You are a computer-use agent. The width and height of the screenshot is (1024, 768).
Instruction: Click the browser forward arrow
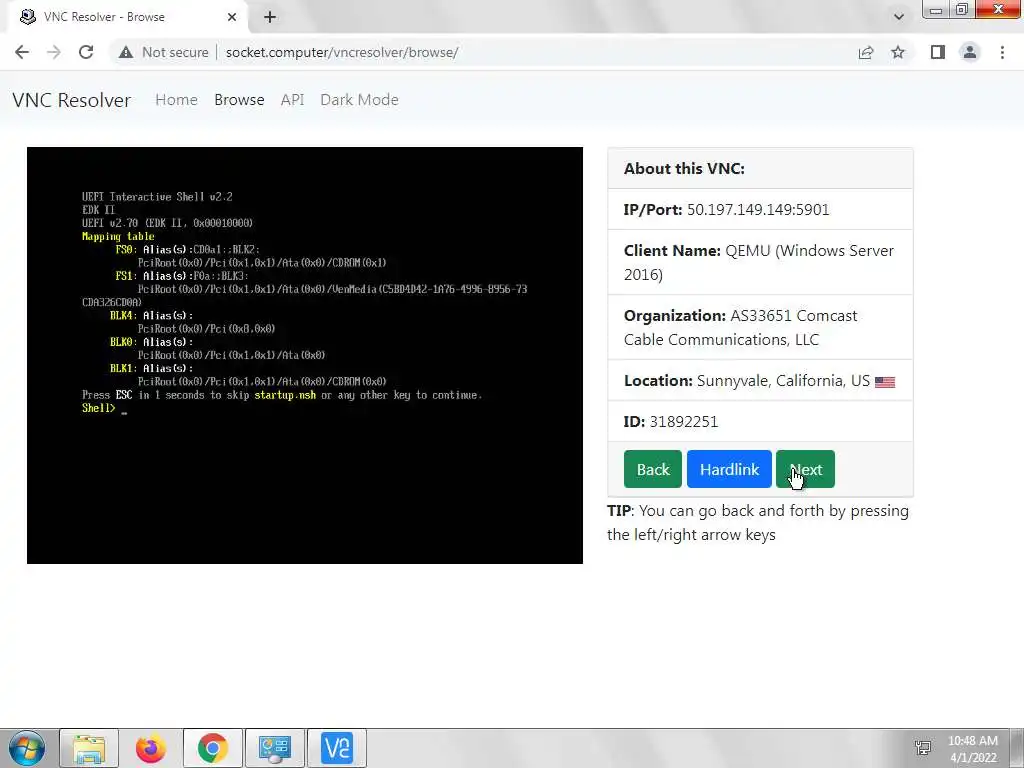[54, 52]
